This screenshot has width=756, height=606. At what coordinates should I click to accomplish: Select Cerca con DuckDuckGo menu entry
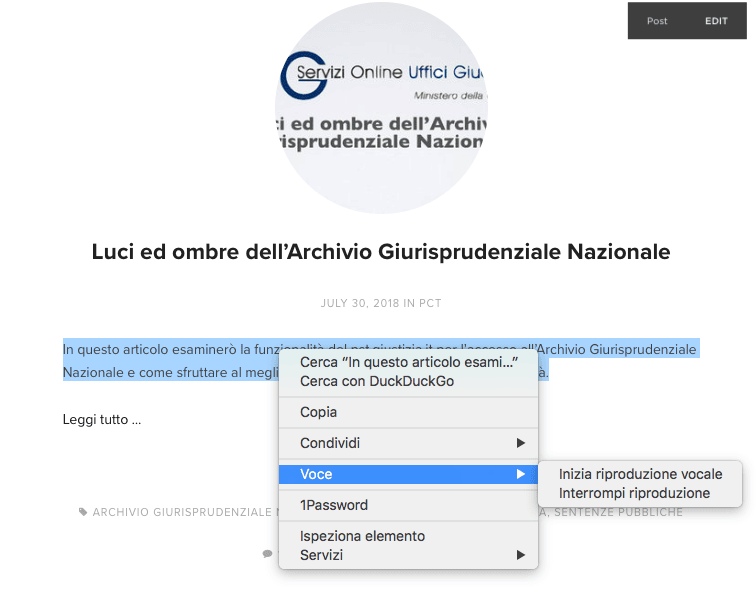(408, 381)
